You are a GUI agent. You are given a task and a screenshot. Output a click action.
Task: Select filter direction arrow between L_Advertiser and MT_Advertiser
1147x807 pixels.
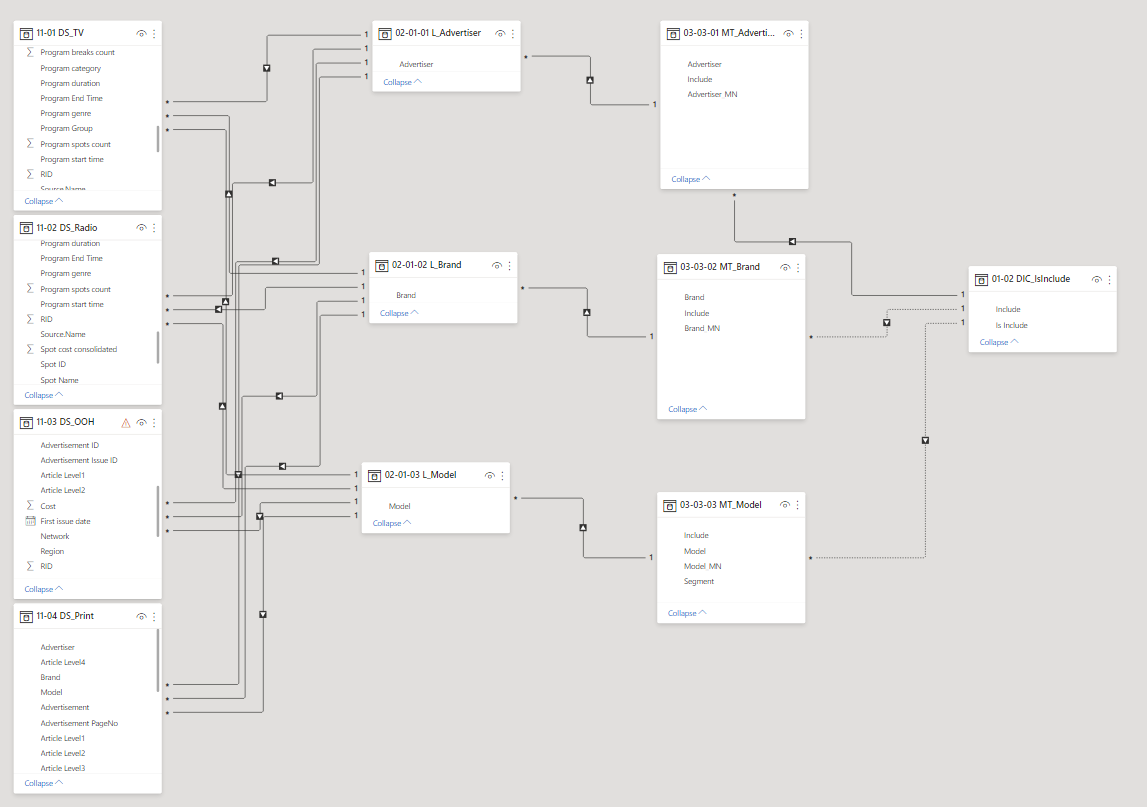coord(590,80)
